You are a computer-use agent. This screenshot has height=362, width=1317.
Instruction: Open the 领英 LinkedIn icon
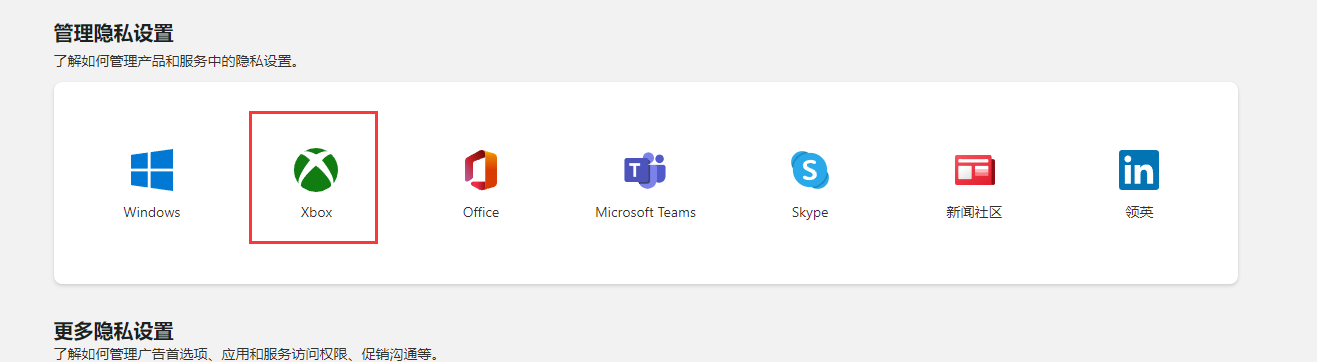(1139, 170)
